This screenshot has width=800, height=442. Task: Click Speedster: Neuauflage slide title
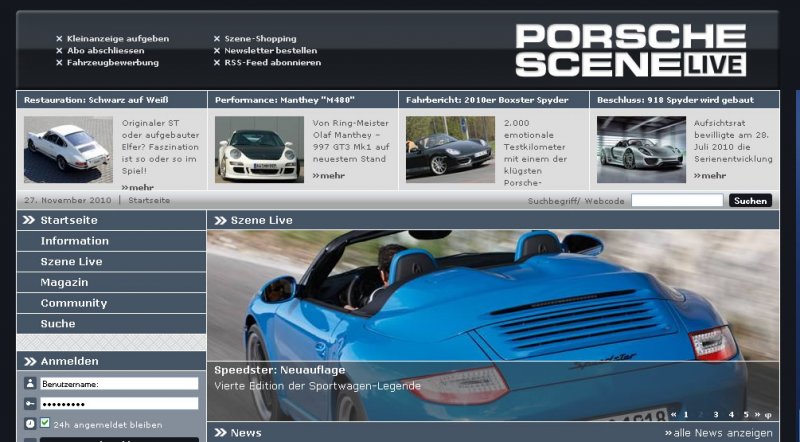point(280,370)
